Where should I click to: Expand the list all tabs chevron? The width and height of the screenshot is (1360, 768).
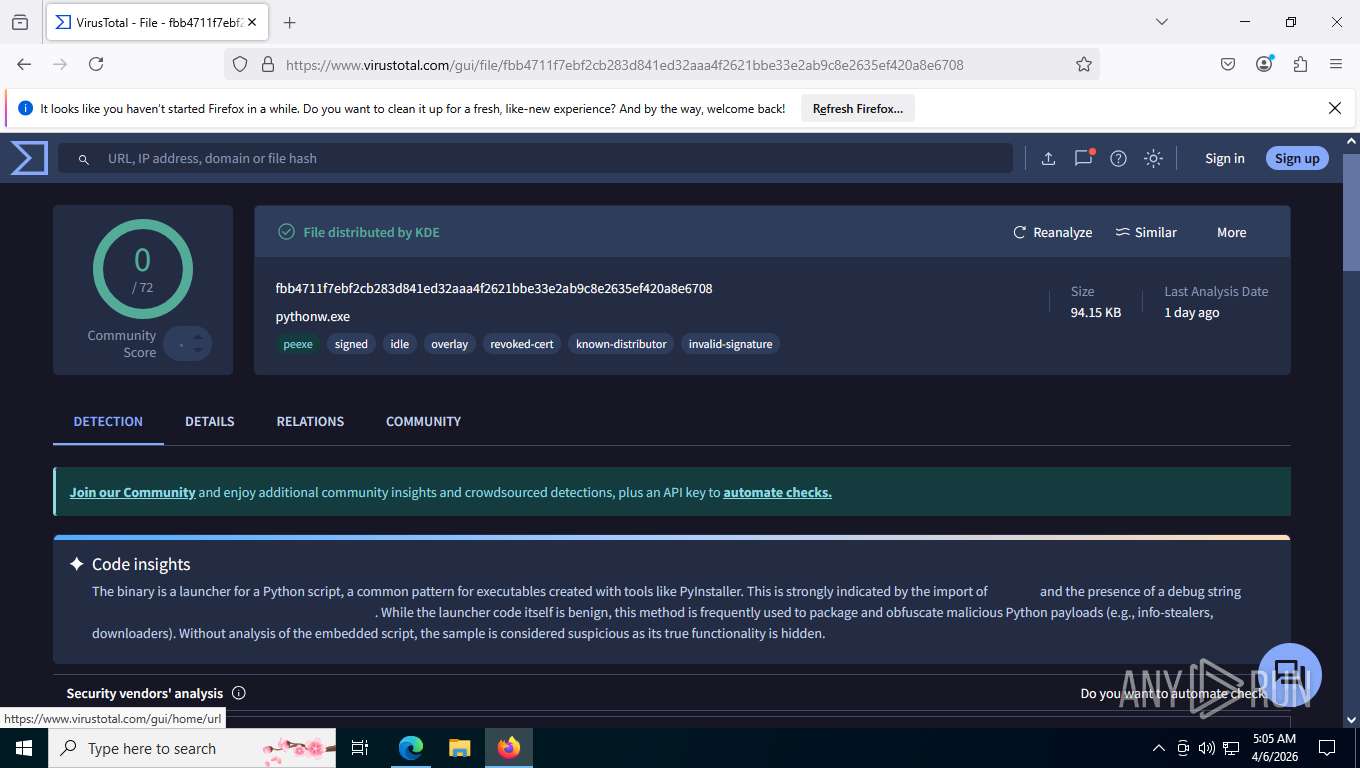coord(1161,22)
